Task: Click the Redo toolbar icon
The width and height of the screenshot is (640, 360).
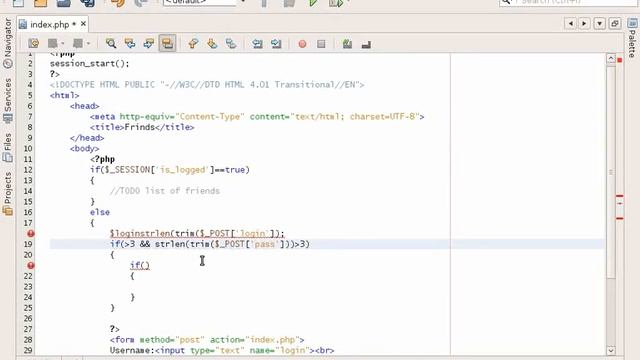Action: pyautogui.click(x=141, y=3)
